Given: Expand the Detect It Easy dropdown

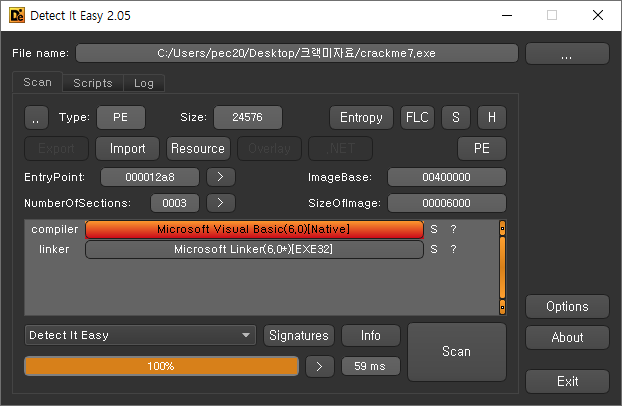Looking at the screenshot, I should pyautogui.click(x=140, y=335).
